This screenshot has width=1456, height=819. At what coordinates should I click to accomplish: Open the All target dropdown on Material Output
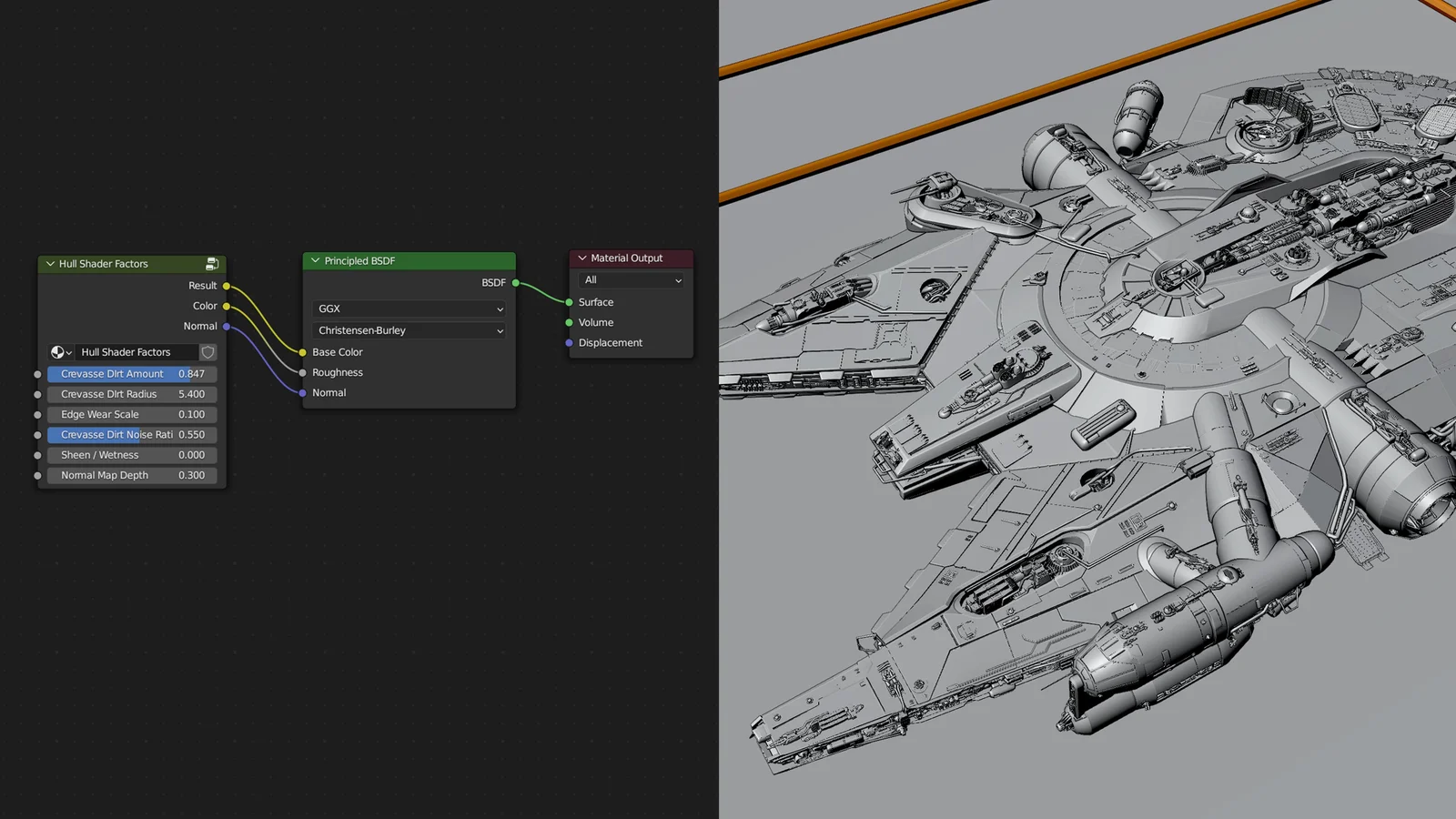point(632,279)
